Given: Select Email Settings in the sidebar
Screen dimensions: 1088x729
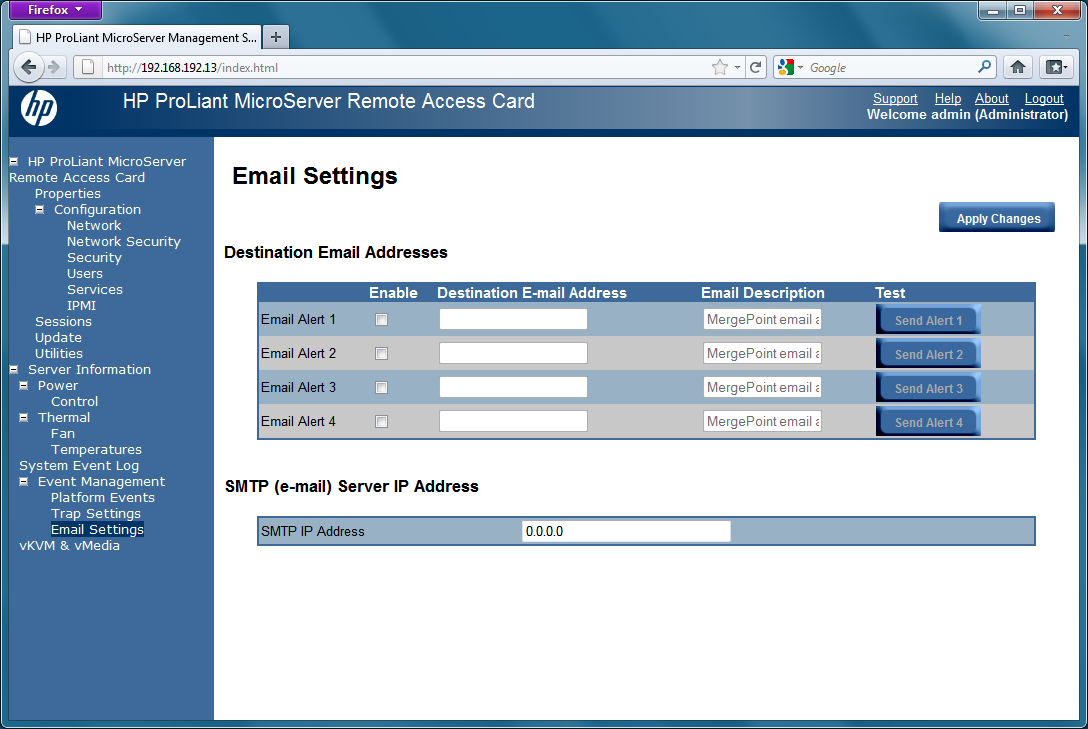Looking at the screenshot, I should click(97, 529).
